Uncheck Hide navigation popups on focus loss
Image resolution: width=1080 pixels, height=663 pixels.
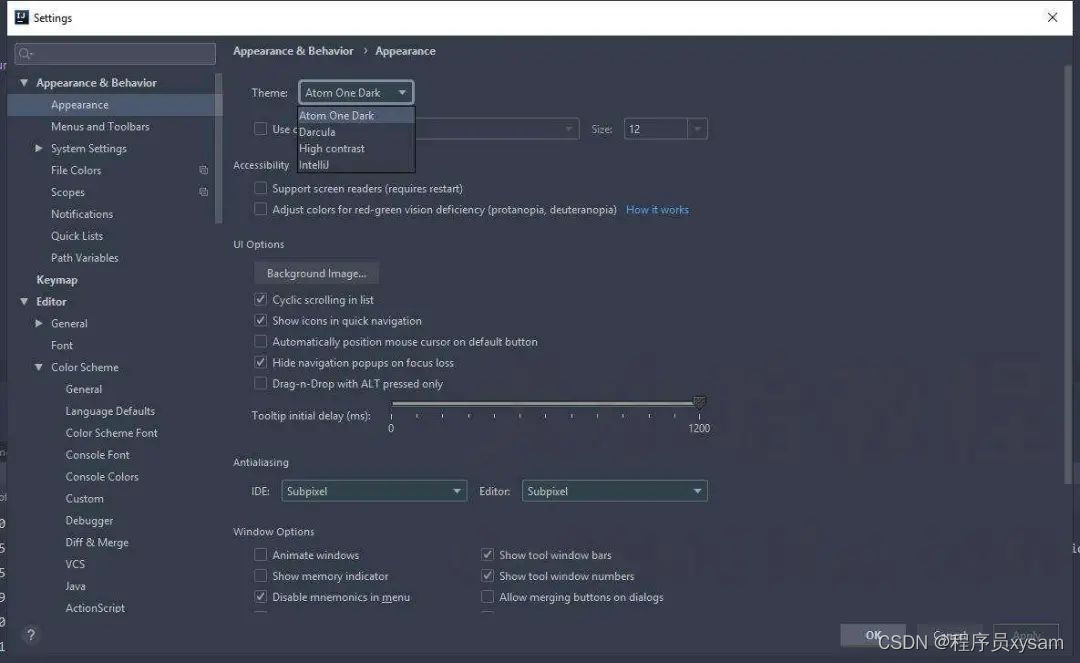[260, 362]
